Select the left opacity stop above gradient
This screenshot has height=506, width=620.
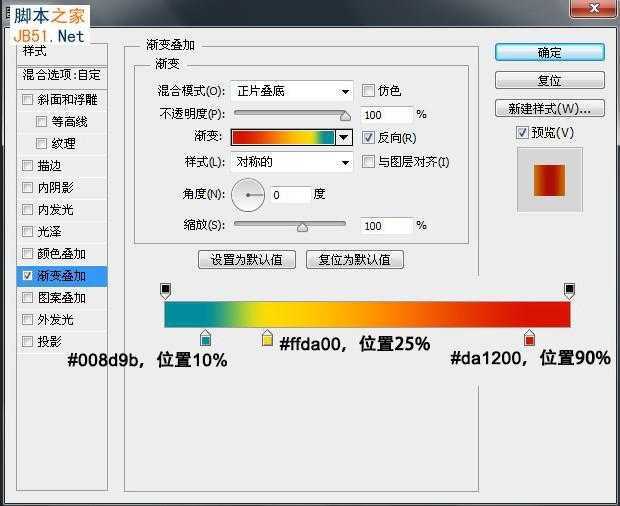coord(166,291)
